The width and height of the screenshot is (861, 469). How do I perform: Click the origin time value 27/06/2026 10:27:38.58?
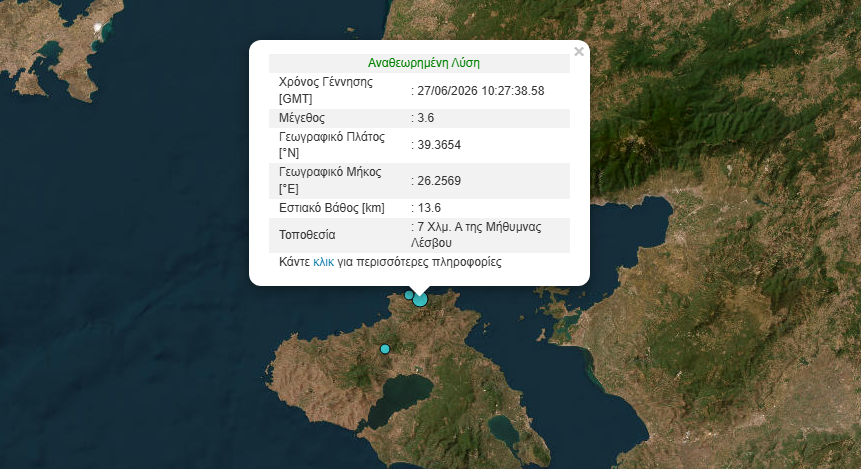click(x=480, y=91)
